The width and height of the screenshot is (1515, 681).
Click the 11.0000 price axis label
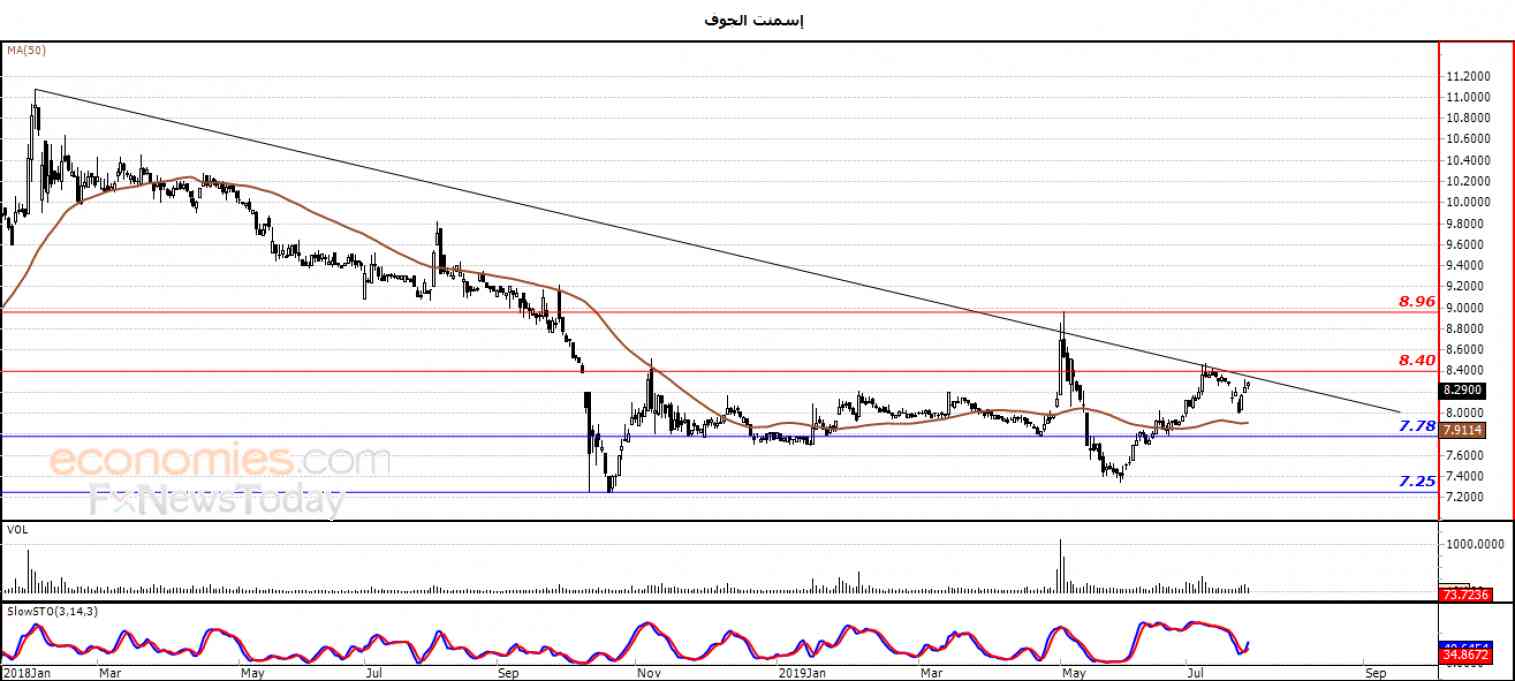coord(1466,97)
